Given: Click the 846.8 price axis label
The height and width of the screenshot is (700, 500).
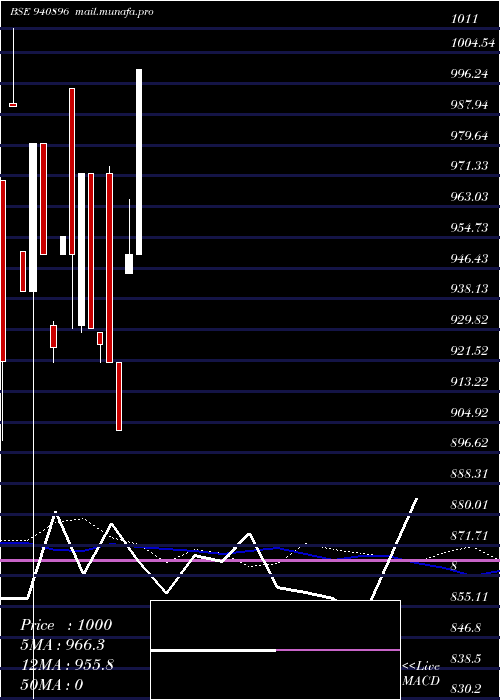Looking at the screenshot, I should pos(466,628).
